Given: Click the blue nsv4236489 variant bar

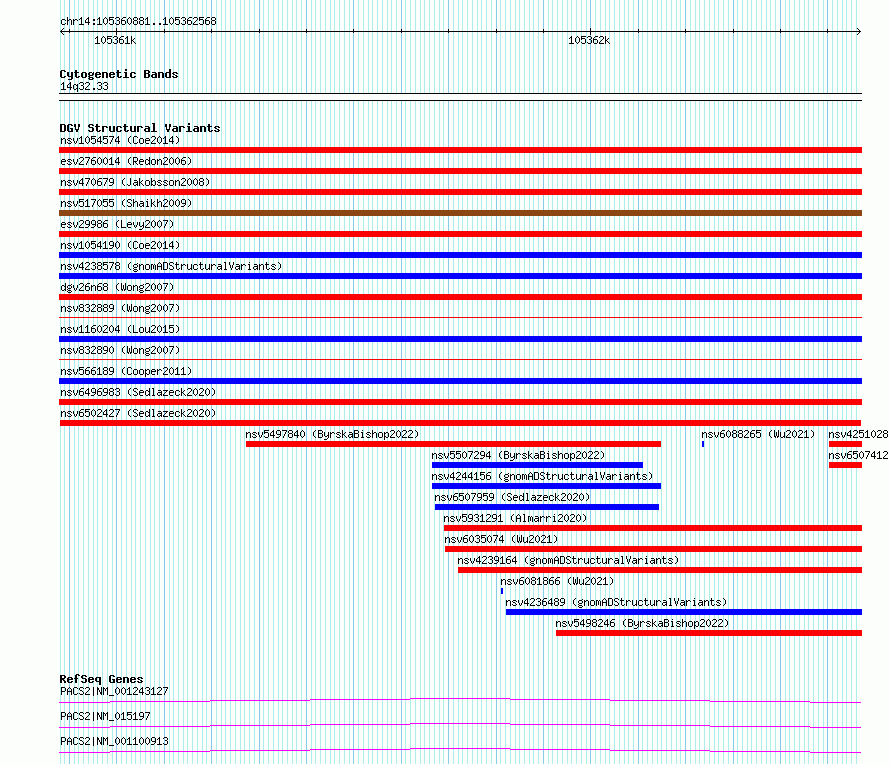Looking at the screenshot, I should 684,612.
